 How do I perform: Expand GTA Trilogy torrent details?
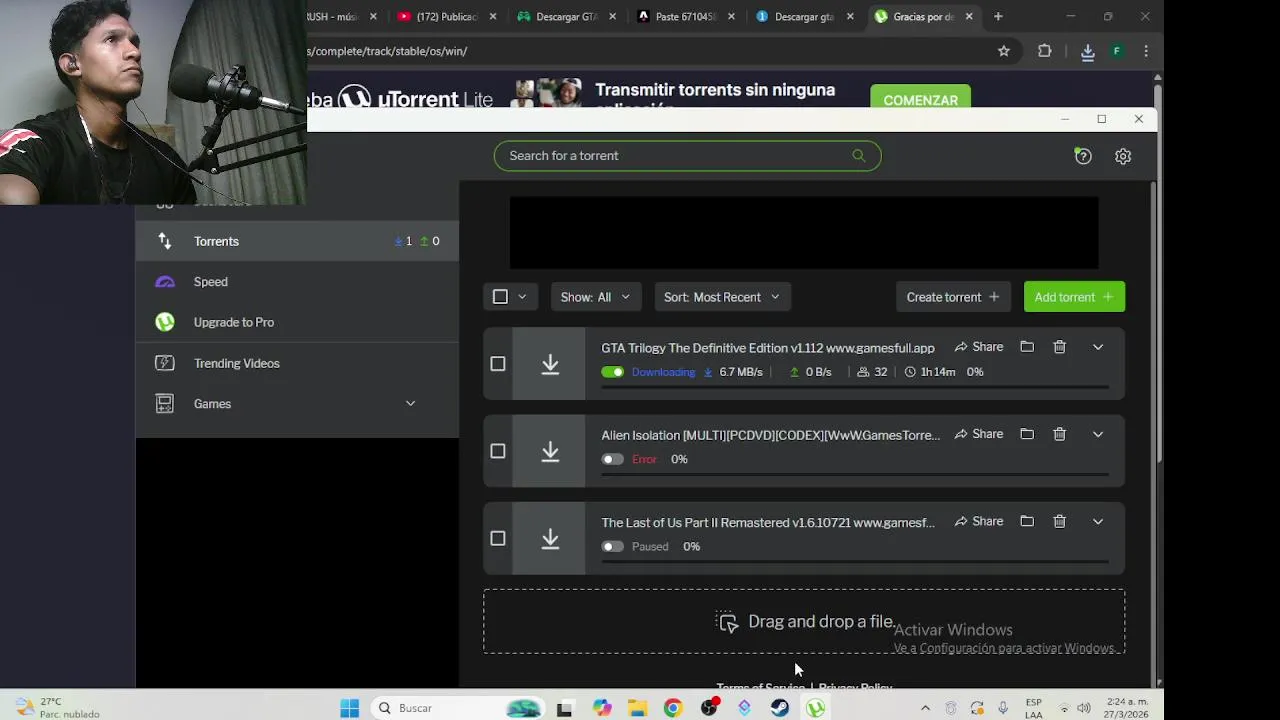(x=1098, y=347)
